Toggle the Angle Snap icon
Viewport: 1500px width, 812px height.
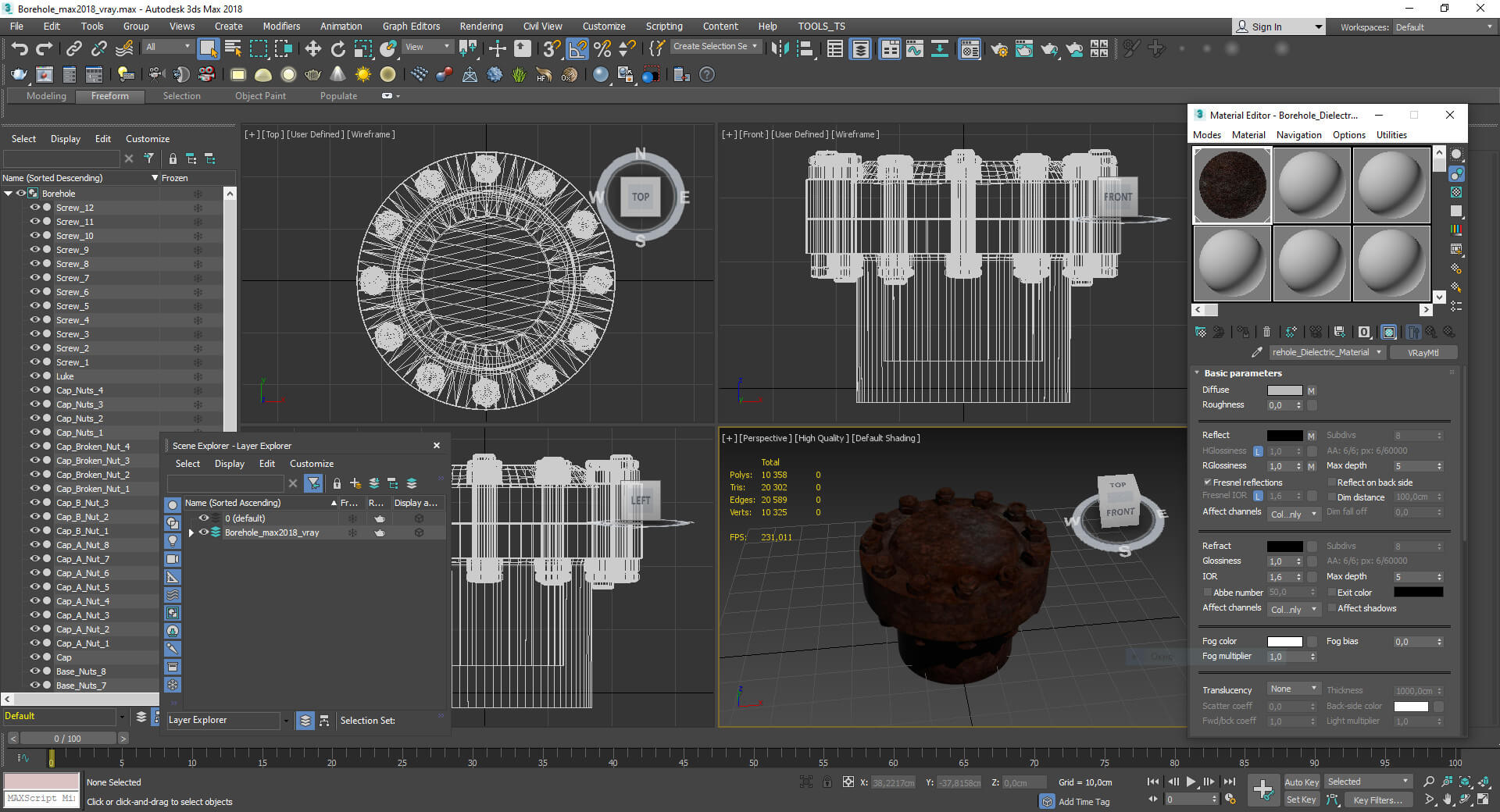[x=577, y=49]
